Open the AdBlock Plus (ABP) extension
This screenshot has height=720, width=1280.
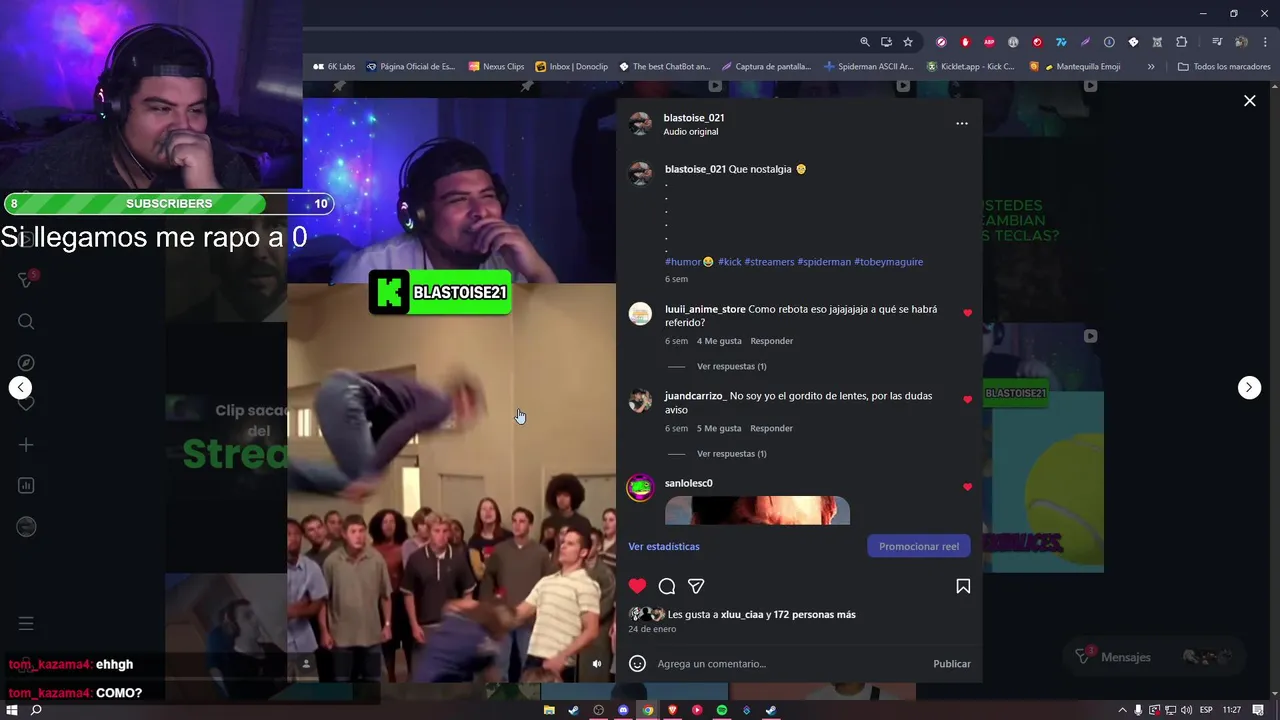pos(989,42)
